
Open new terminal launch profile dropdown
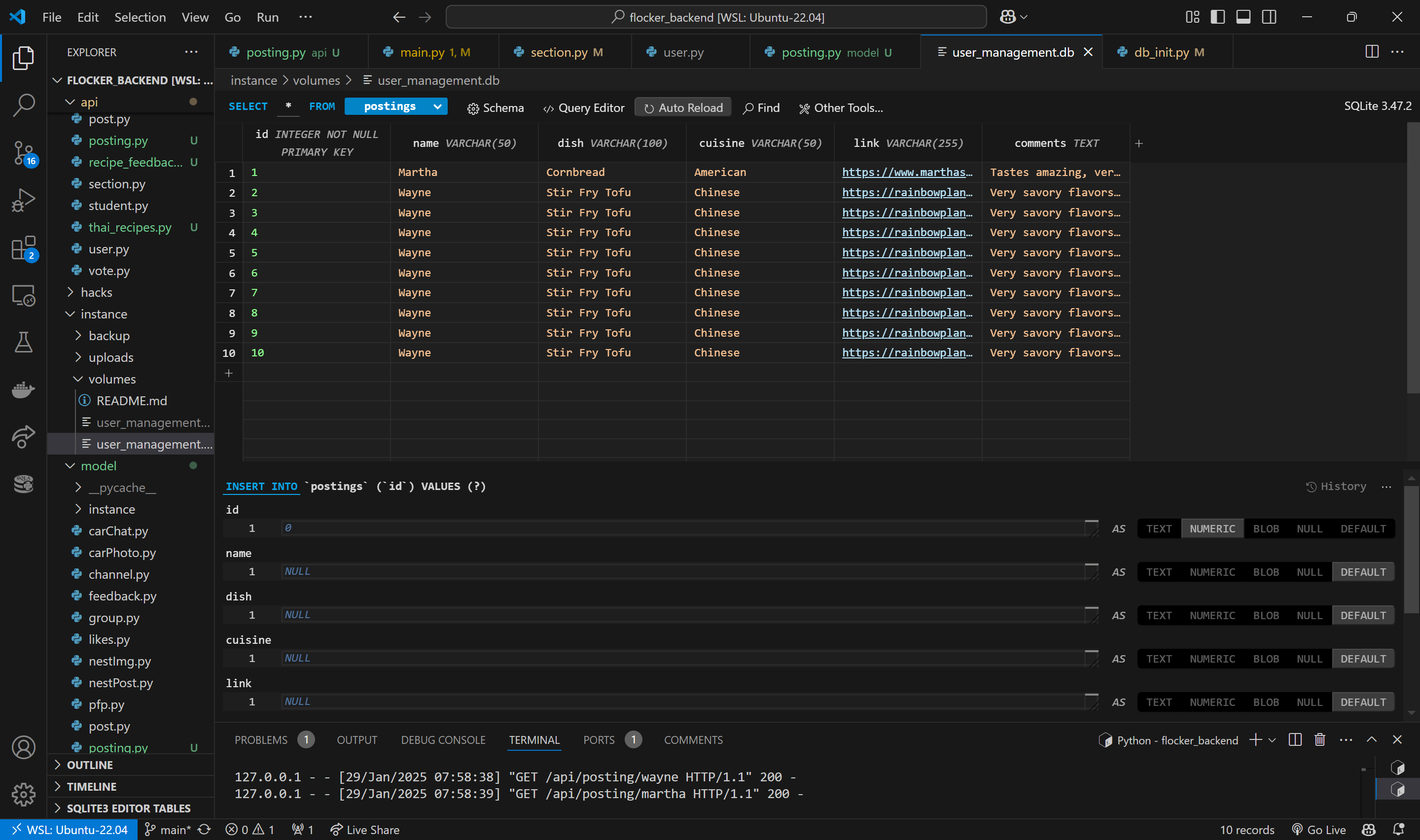pos(1271,740)
